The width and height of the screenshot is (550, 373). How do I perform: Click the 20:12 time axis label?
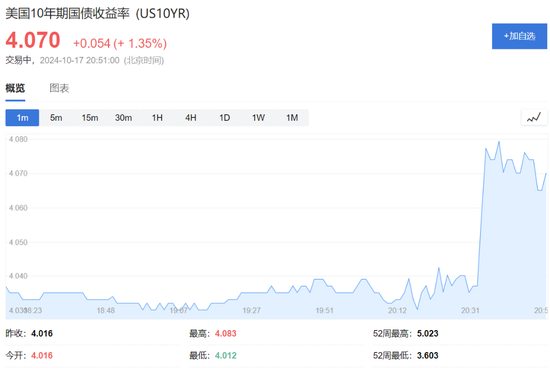tap(397, 311)
